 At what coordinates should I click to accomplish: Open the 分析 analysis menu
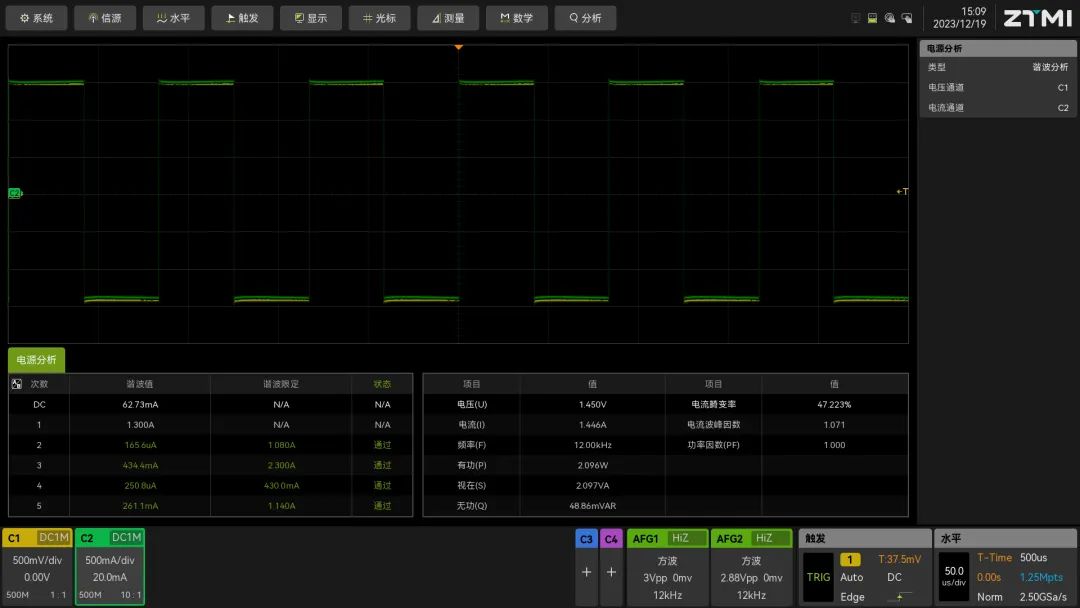(585, 18)
